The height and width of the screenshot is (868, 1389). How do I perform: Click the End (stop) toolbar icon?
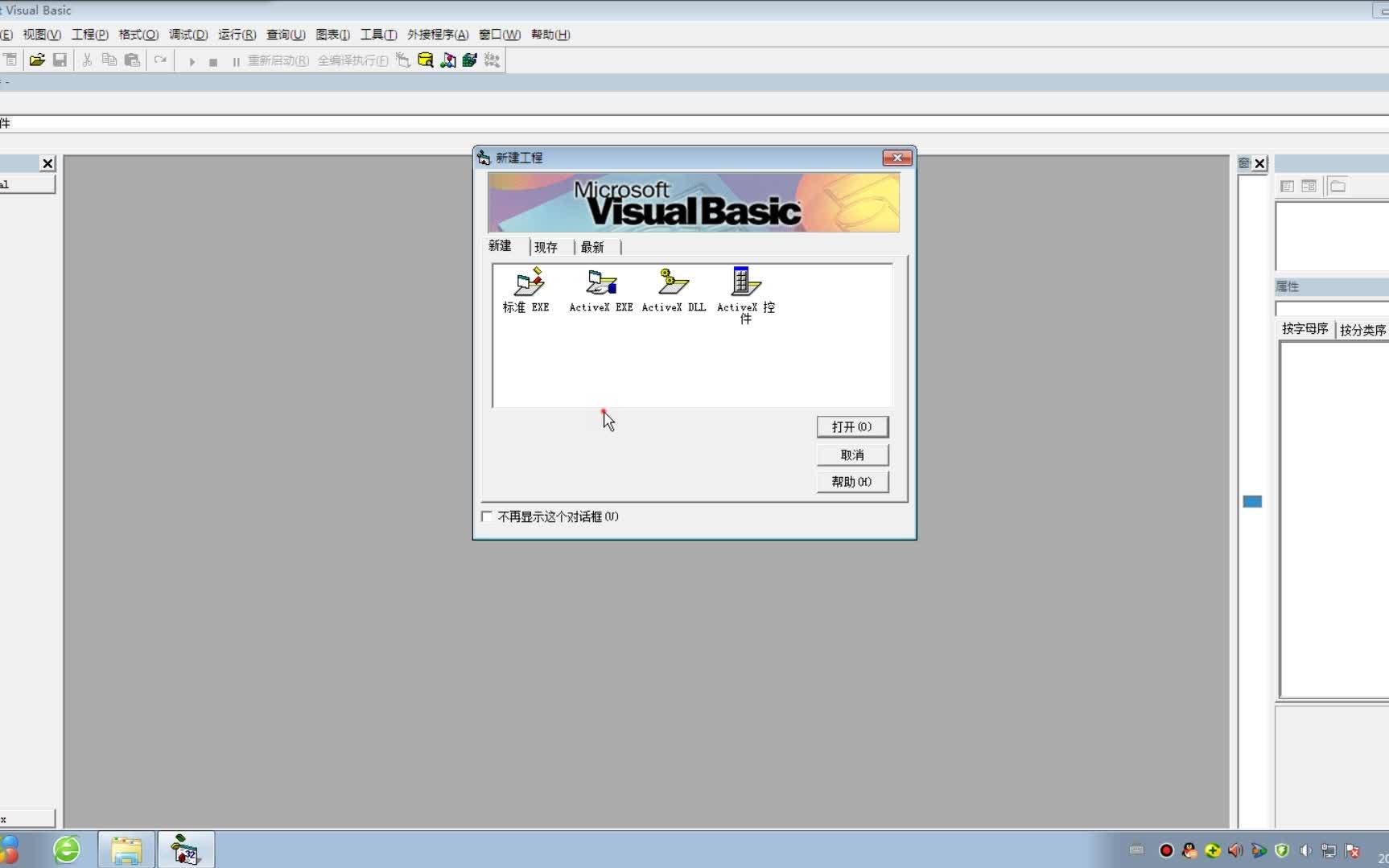[x=213, y=61]
